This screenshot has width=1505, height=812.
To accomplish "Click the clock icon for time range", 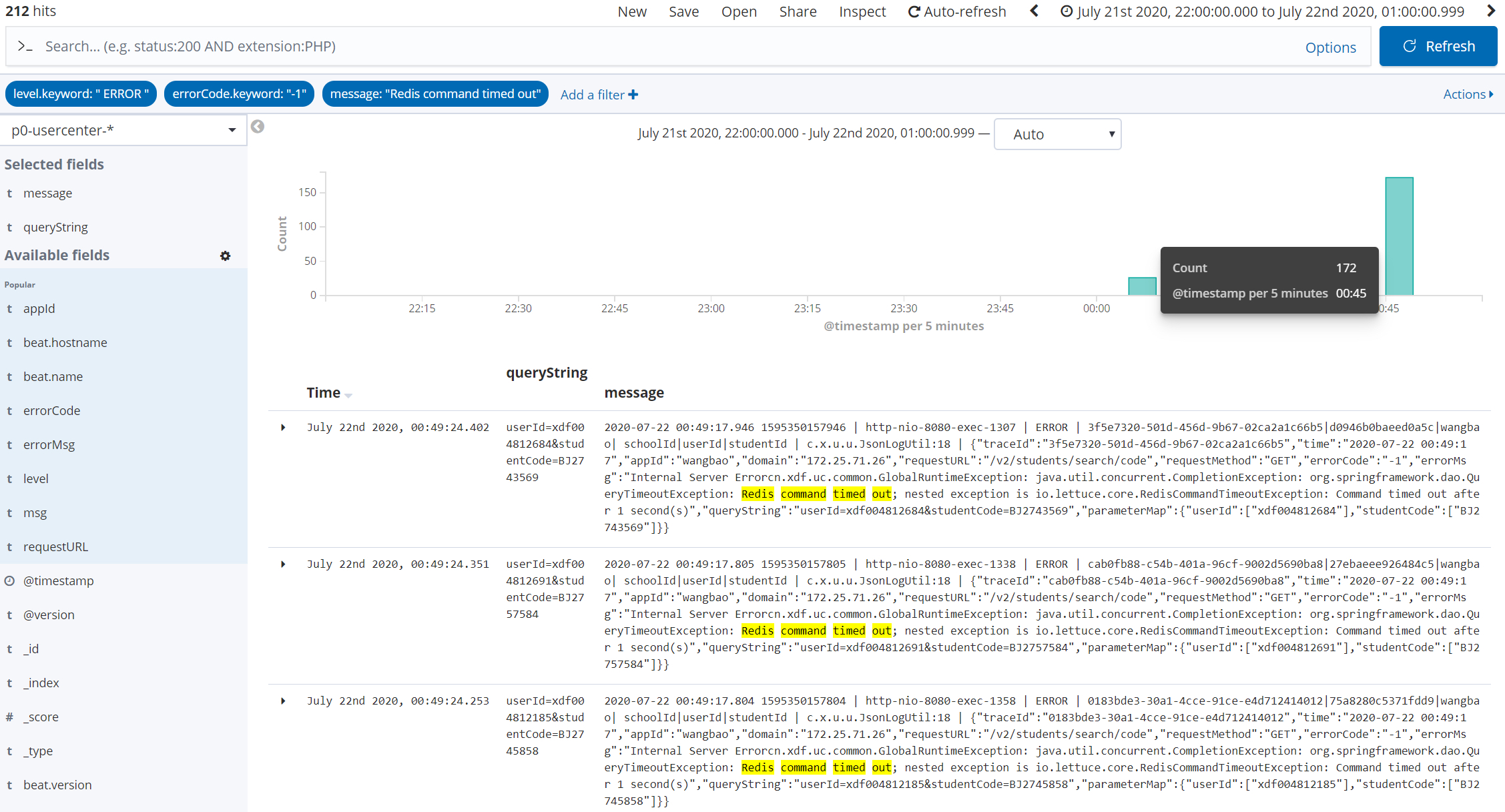I will (x=1067, y=11).
